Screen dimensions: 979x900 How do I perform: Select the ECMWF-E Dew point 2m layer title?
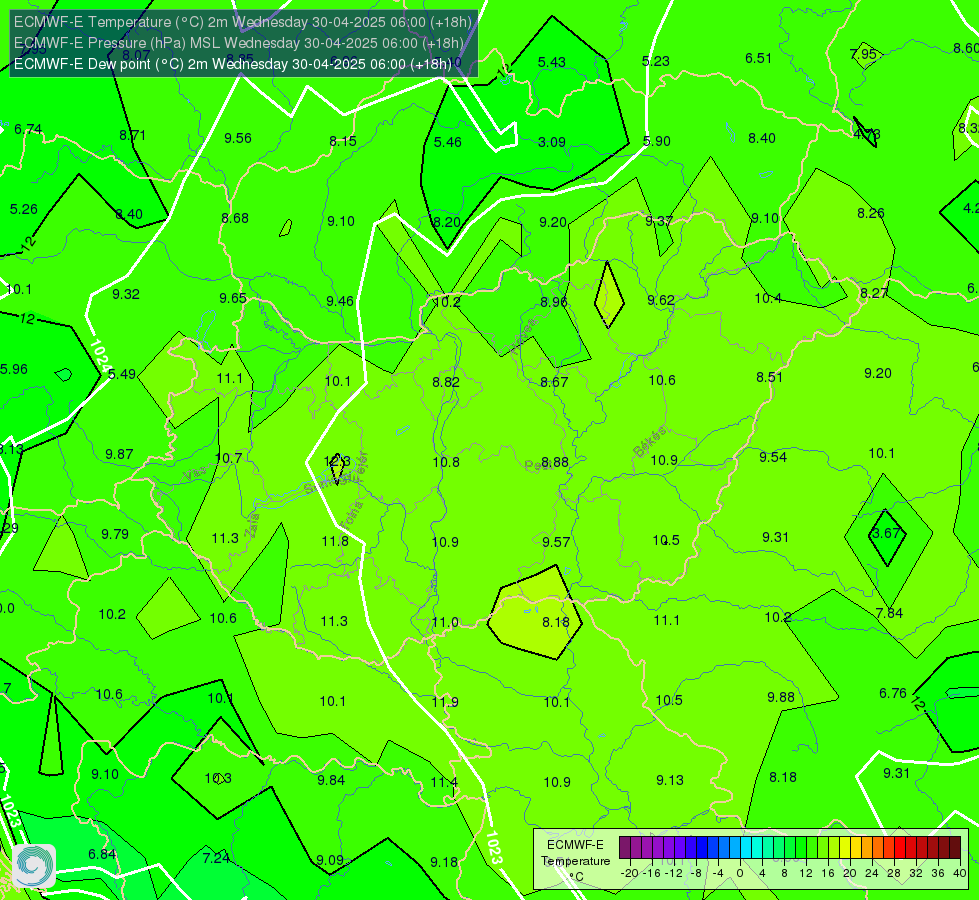tap(233, 64)
